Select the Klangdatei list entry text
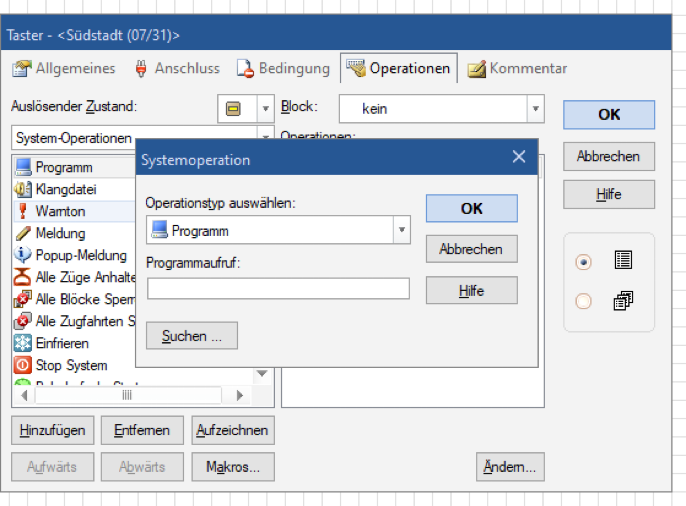Image resolution: width=686 pixels, height=506 pixels. click(x=66, y=189)
